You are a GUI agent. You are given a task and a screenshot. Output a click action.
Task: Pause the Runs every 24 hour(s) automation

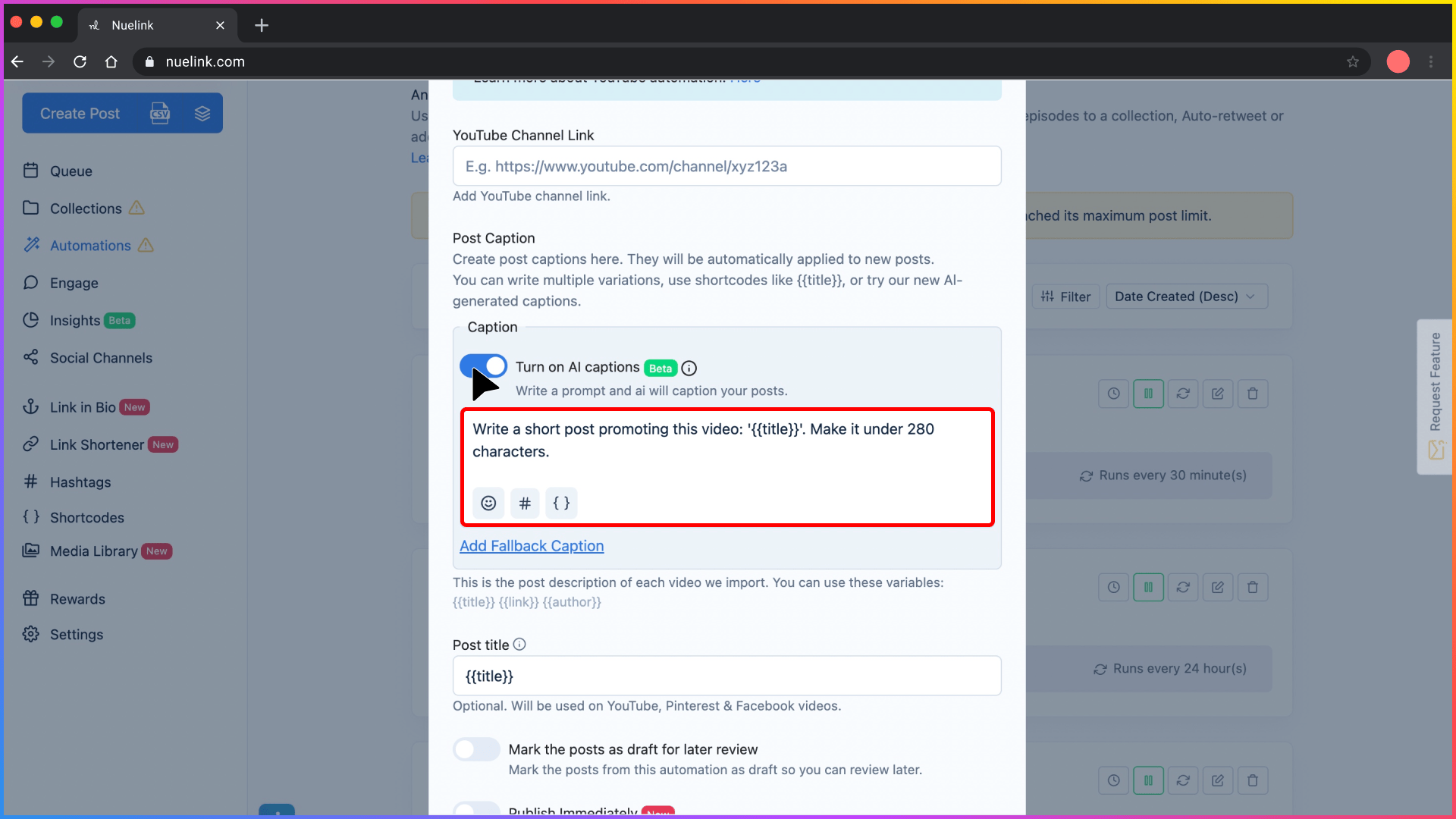coord(1148,587)
